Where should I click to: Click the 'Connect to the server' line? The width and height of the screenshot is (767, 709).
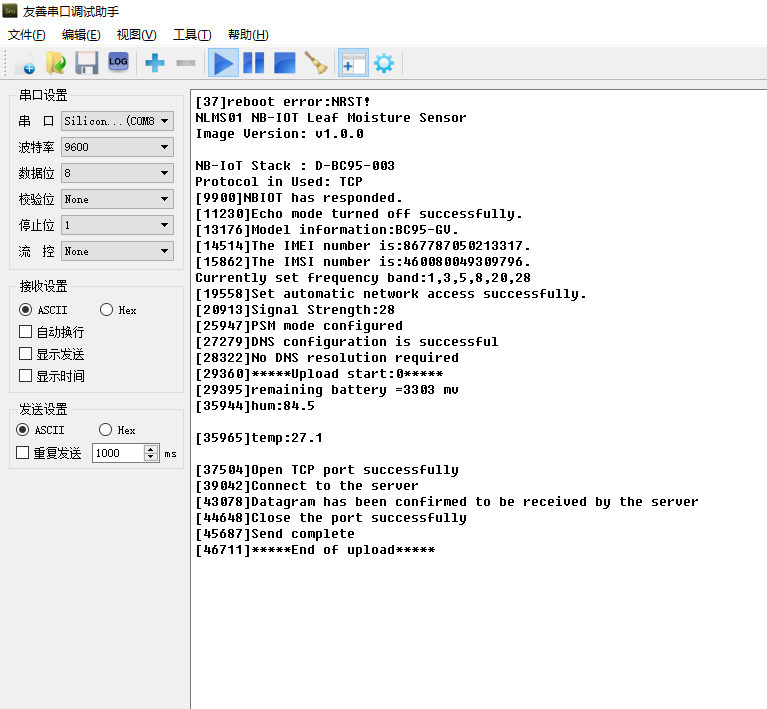pyautogui.click(x=307, y=485)
